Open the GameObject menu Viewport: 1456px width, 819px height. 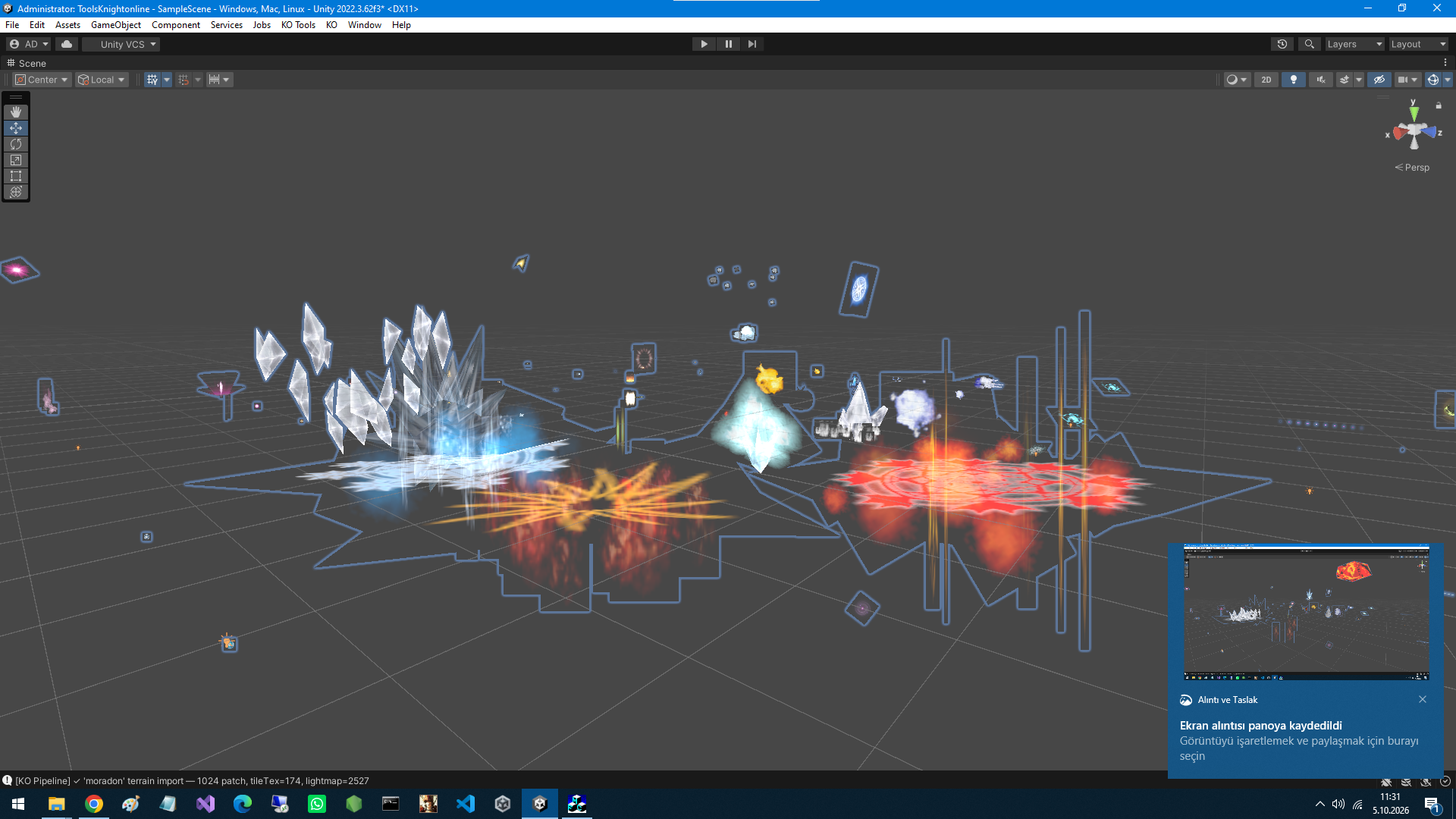tap(116, 25)
